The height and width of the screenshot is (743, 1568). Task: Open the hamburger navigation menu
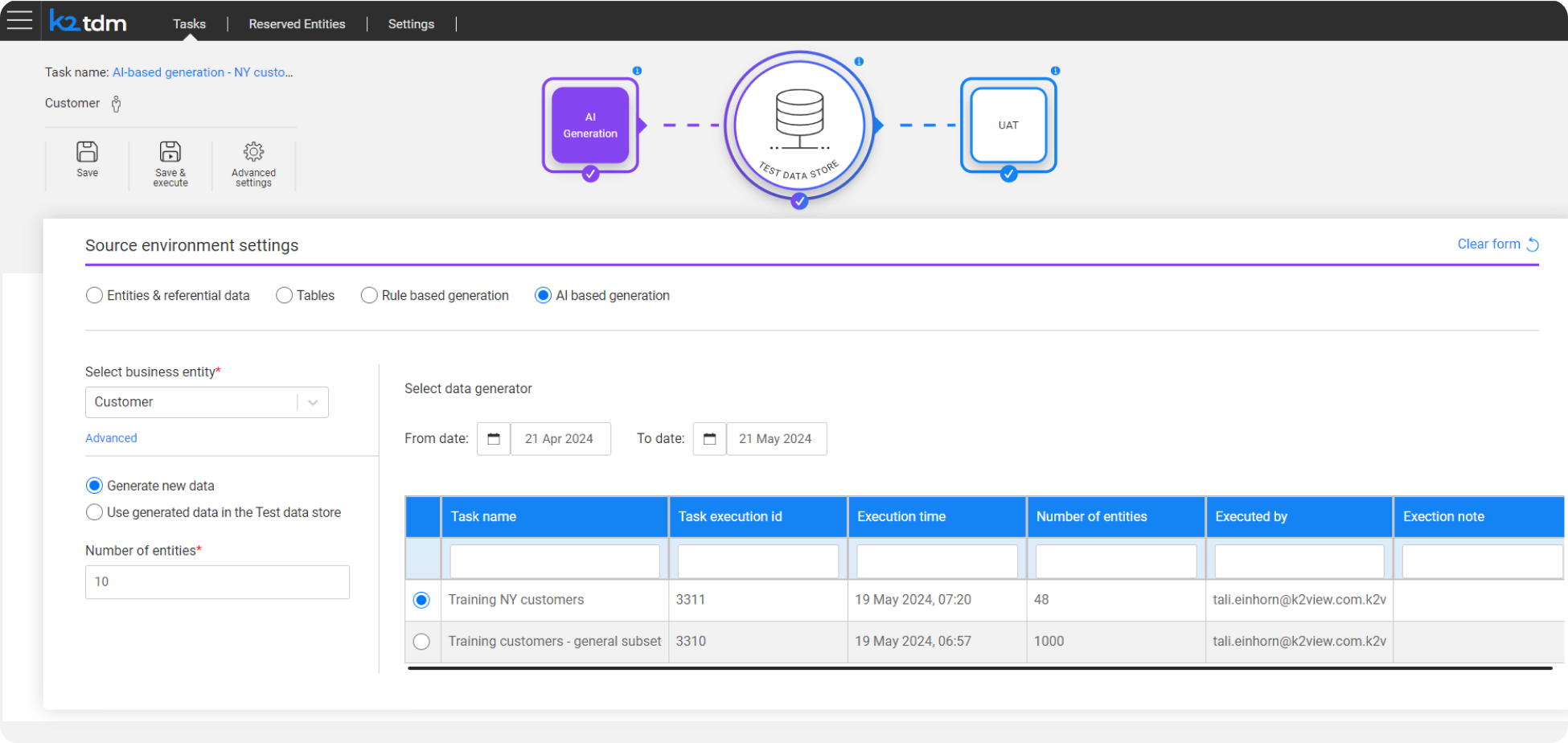[19, 20]
